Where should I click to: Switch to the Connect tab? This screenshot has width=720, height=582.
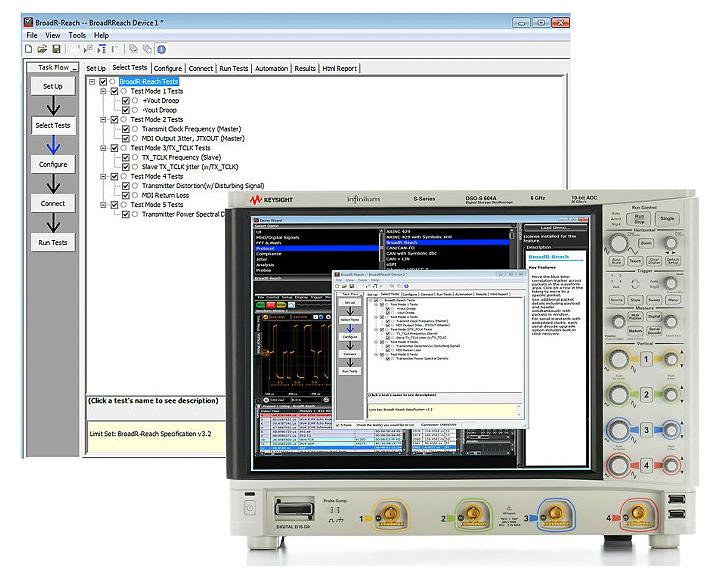pos(201,68)
